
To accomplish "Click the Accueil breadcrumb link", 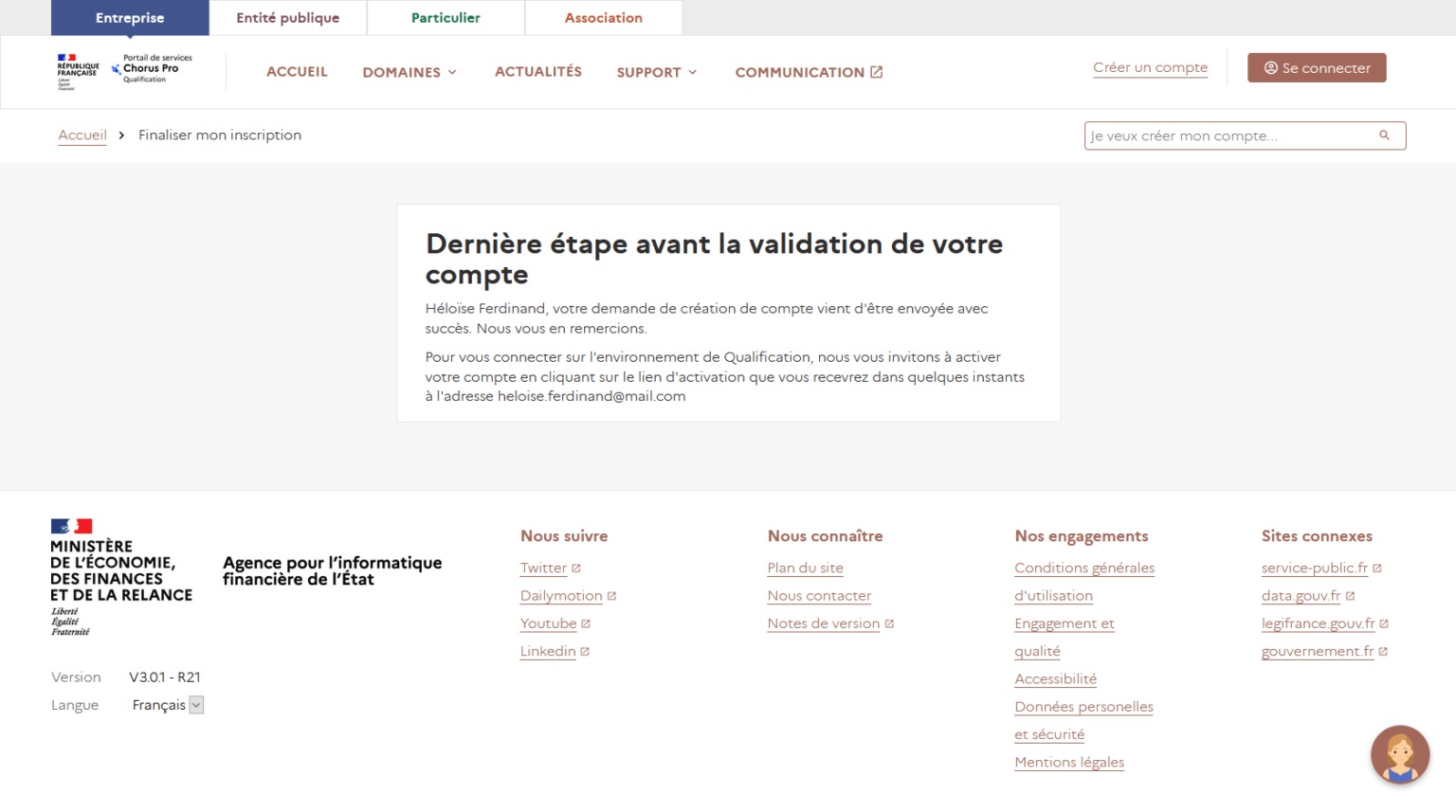I will [x=82, y=135].
